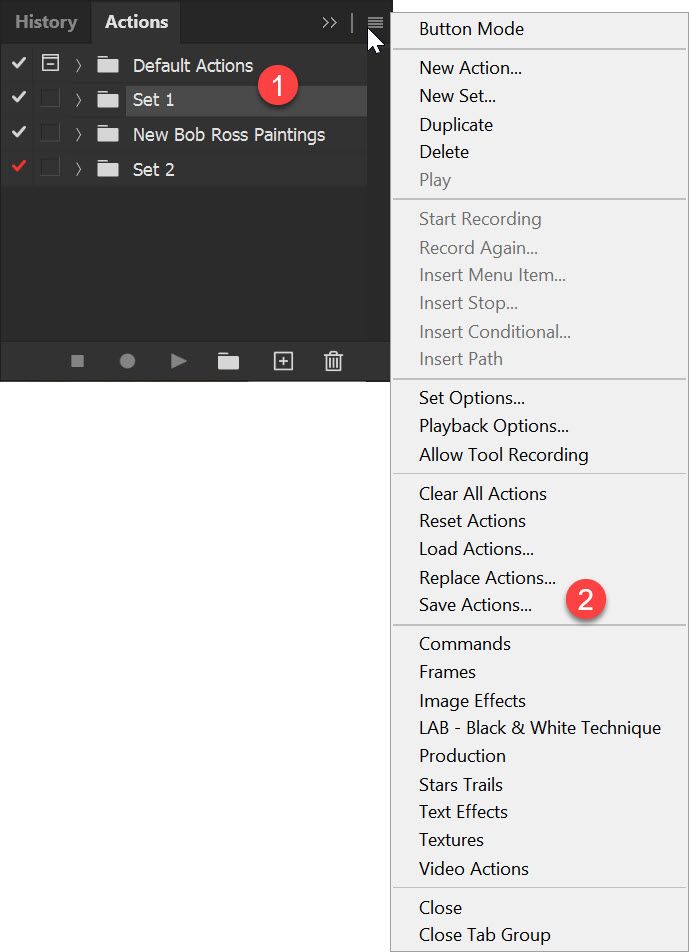Click the double-arrow panel collapse icon
689x952 pixels.
click(x=330, y=22)
